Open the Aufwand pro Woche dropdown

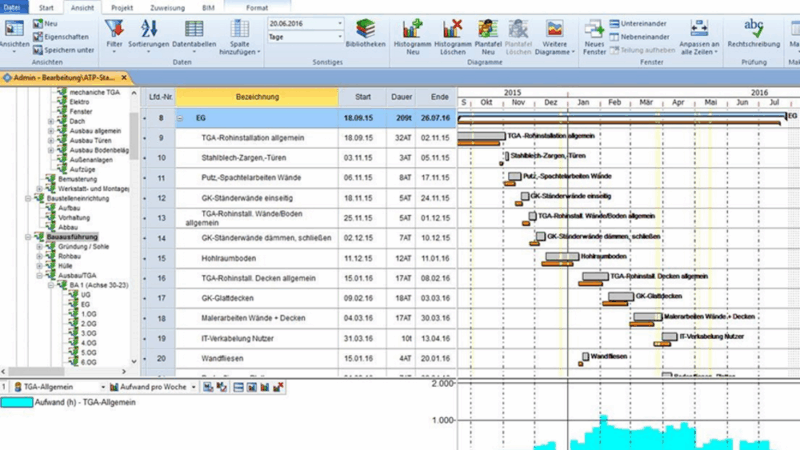click(x=193, y=387)
